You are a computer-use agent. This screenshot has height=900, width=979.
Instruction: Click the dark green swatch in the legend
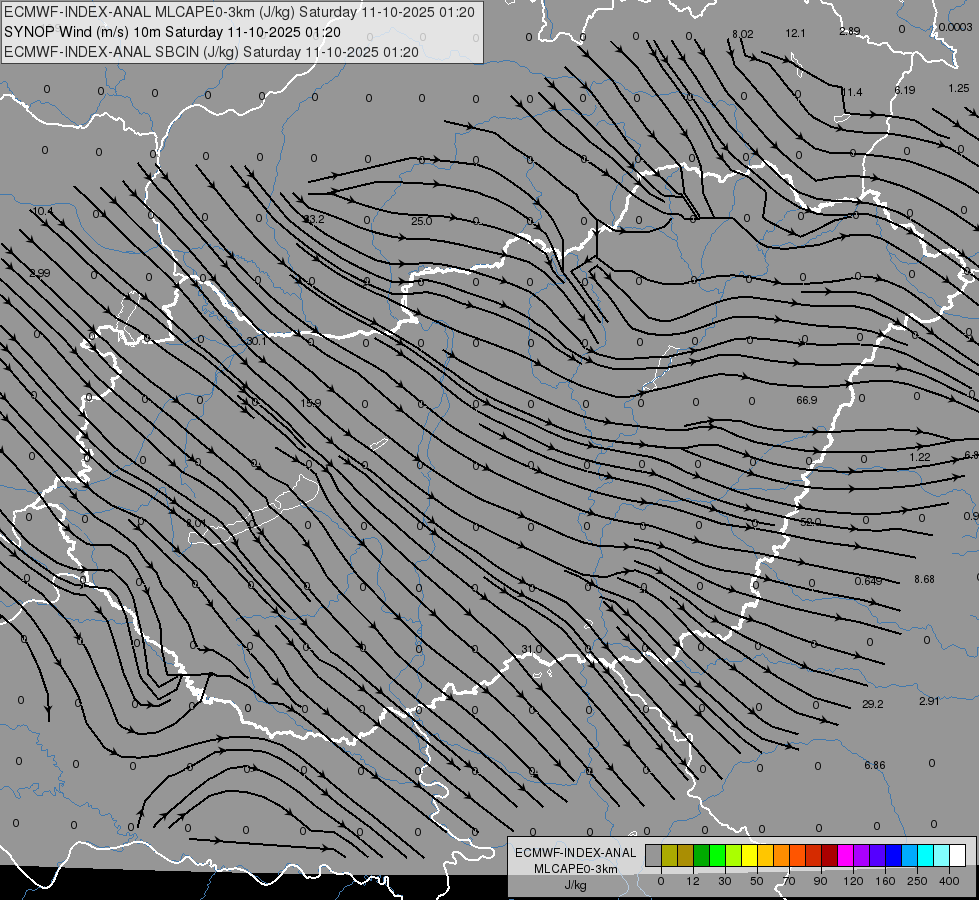(x=701, y=855)
